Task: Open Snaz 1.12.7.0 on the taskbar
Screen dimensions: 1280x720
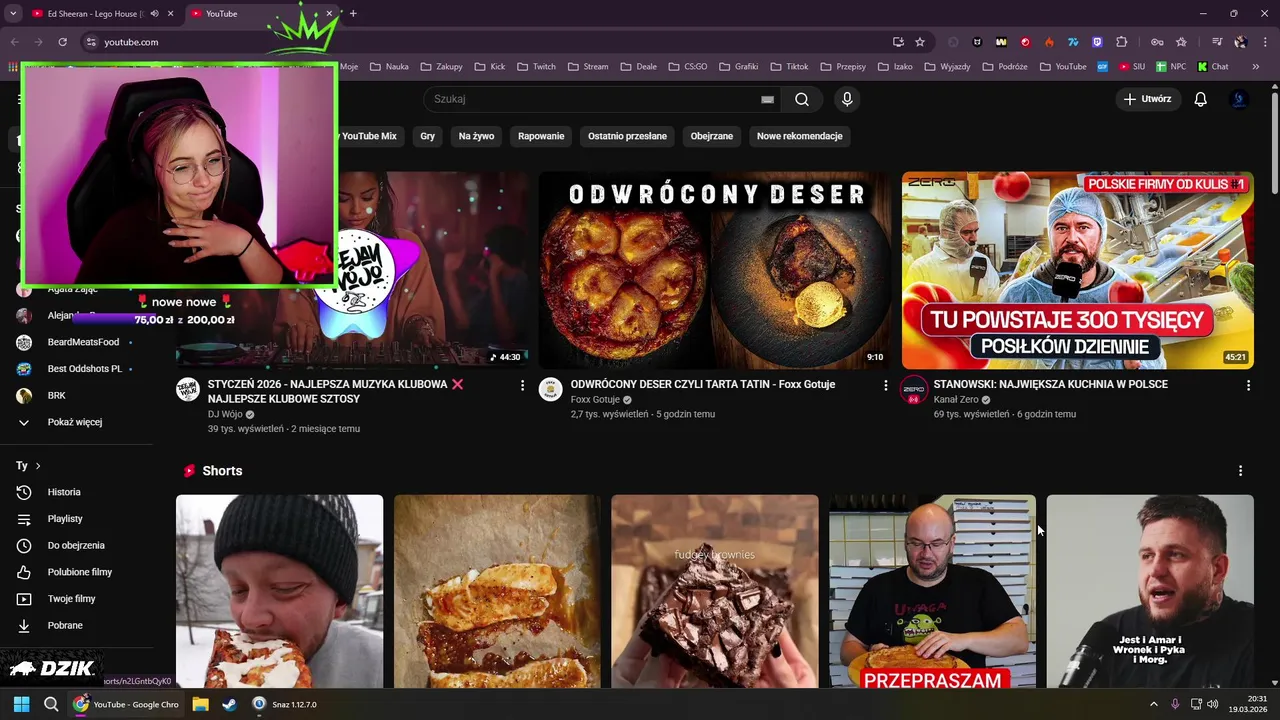Action: pyautogui.click(x=285, y=704)
